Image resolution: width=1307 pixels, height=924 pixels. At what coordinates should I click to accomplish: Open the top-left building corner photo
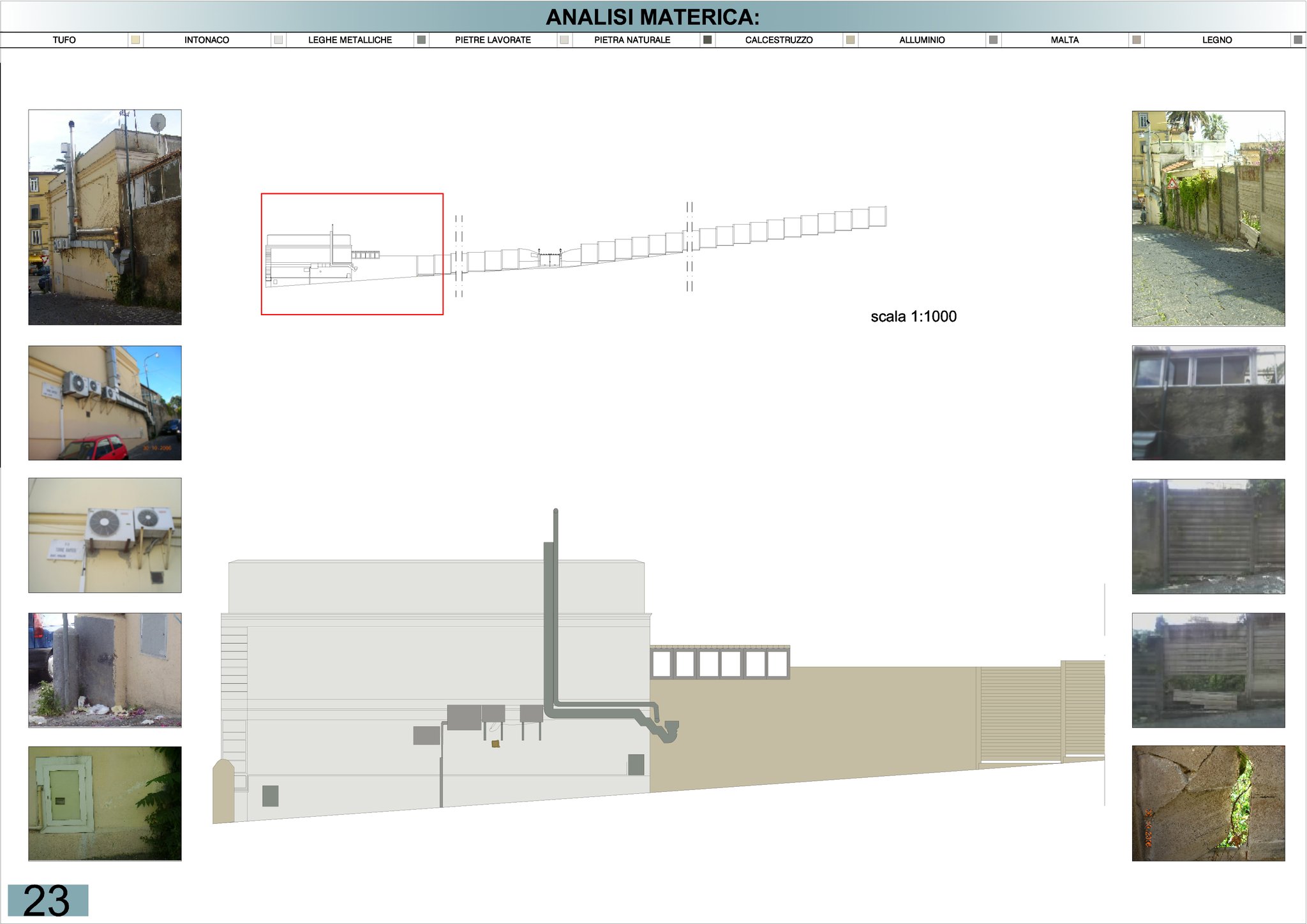pos(105,217)
